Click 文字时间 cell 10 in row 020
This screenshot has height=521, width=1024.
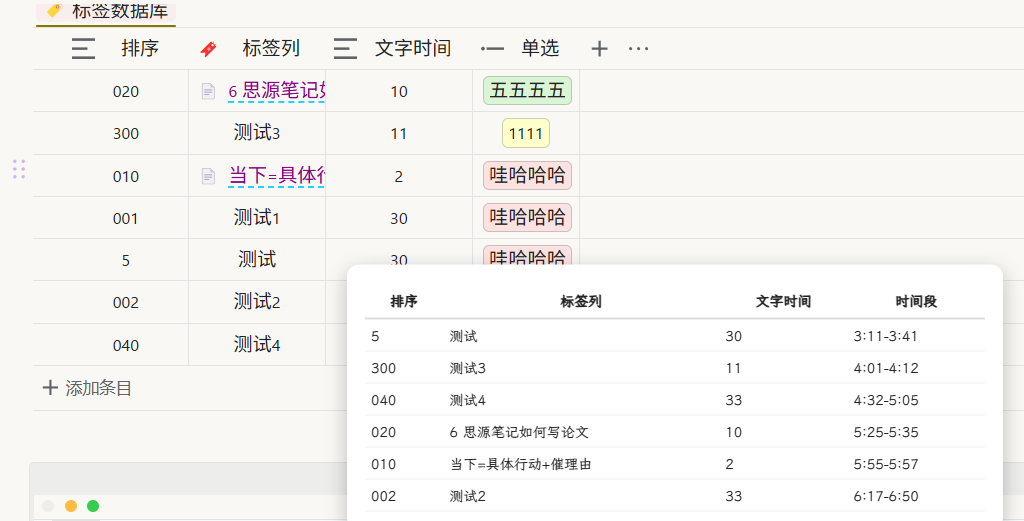click(x=399, y=91)
